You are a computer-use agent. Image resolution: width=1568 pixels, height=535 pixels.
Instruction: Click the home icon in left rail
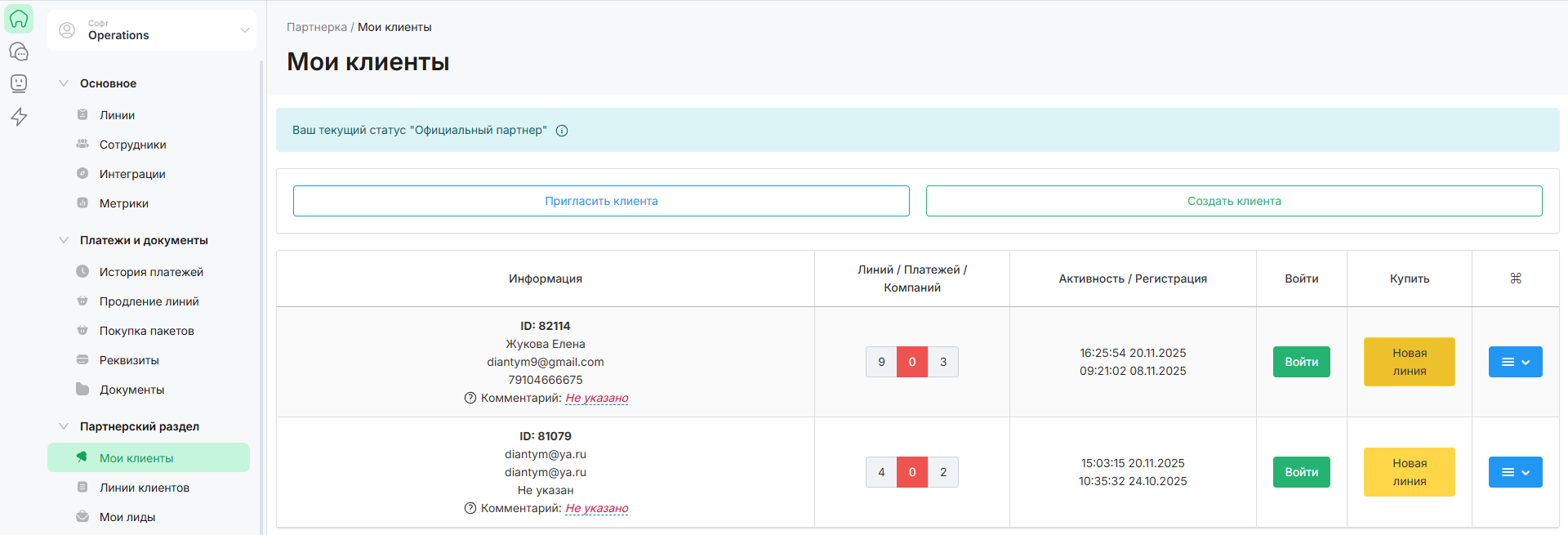(x=19, y=19)
